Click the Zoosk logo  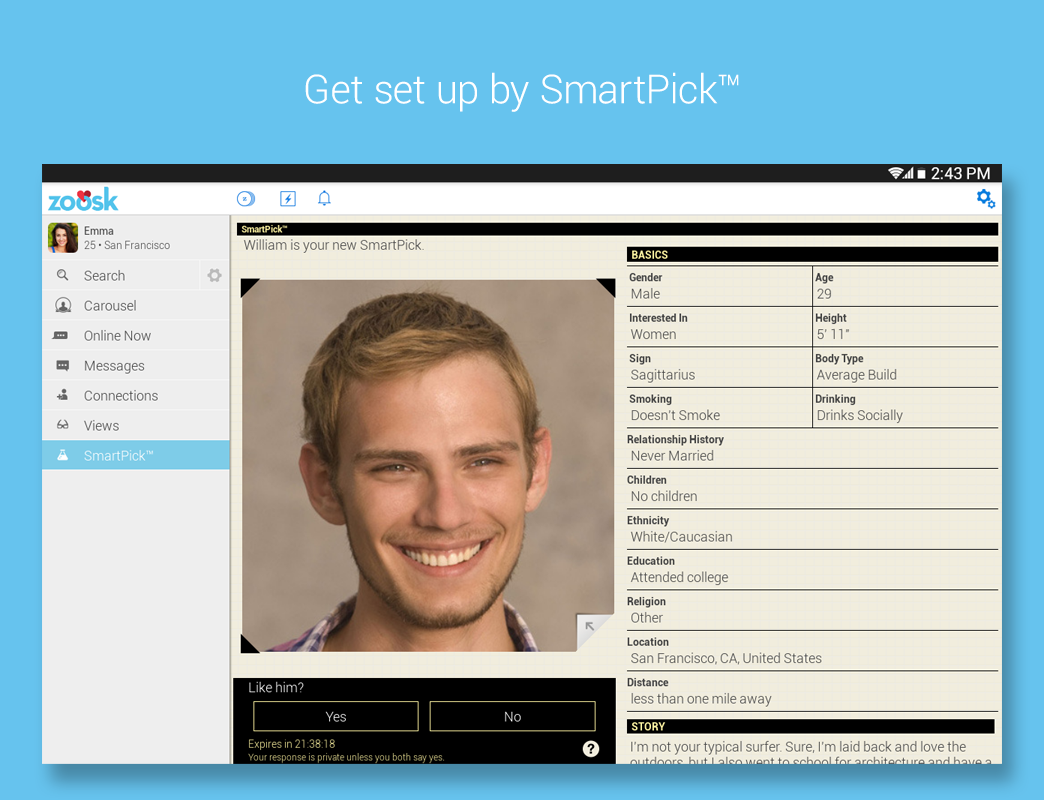(x=83, y=200)
